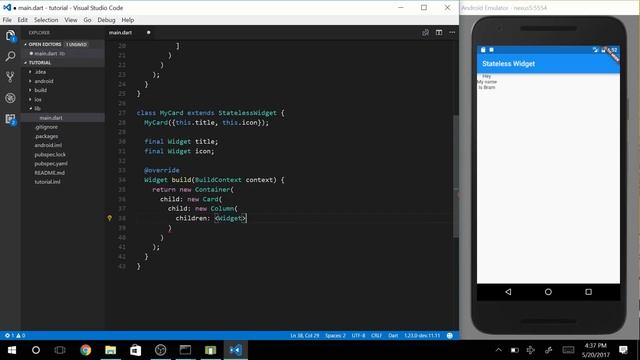Tap the Android back button in emulator
Image resolution: width=640 pixels, height=360 pixels.
pyautogui.click(x=508, y=292)
